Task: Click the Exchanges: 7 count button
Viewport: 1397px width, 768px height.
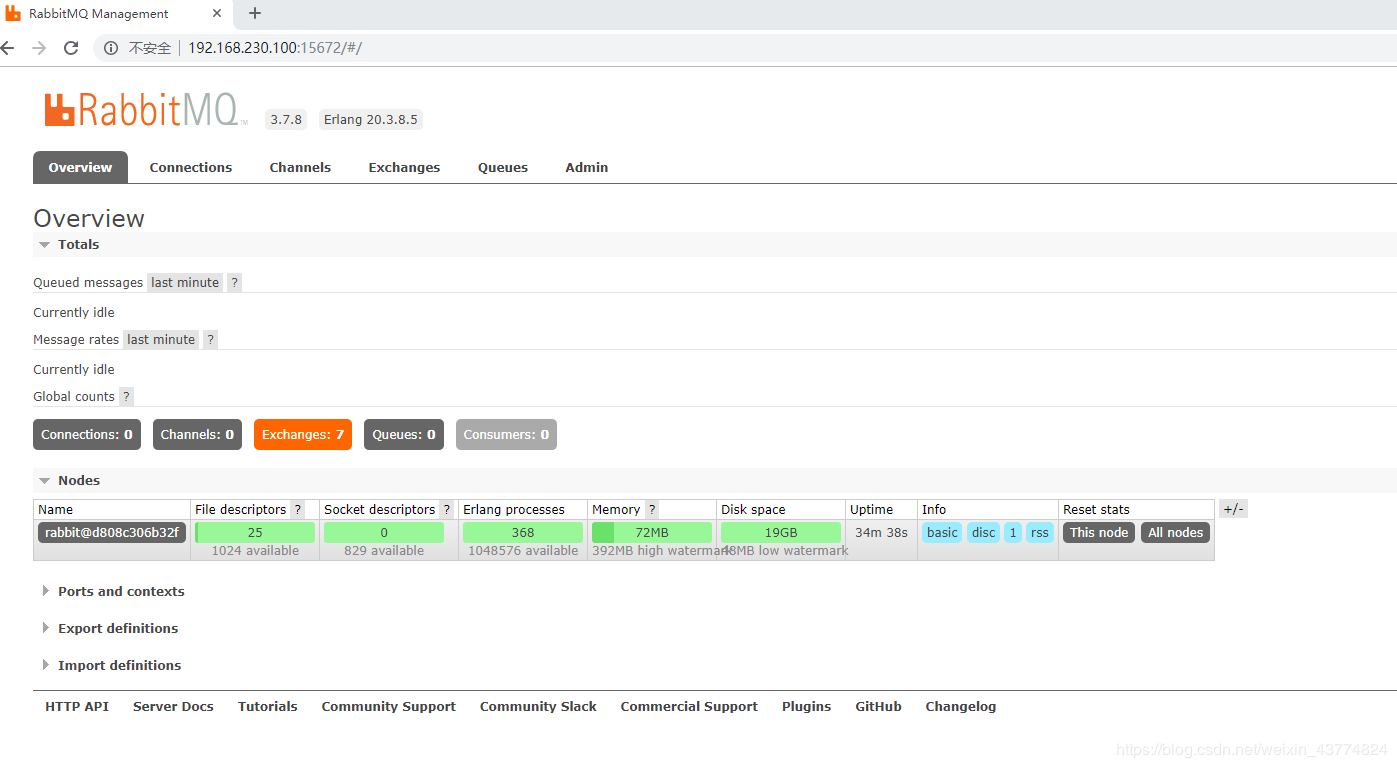Action: pos(303,435)
